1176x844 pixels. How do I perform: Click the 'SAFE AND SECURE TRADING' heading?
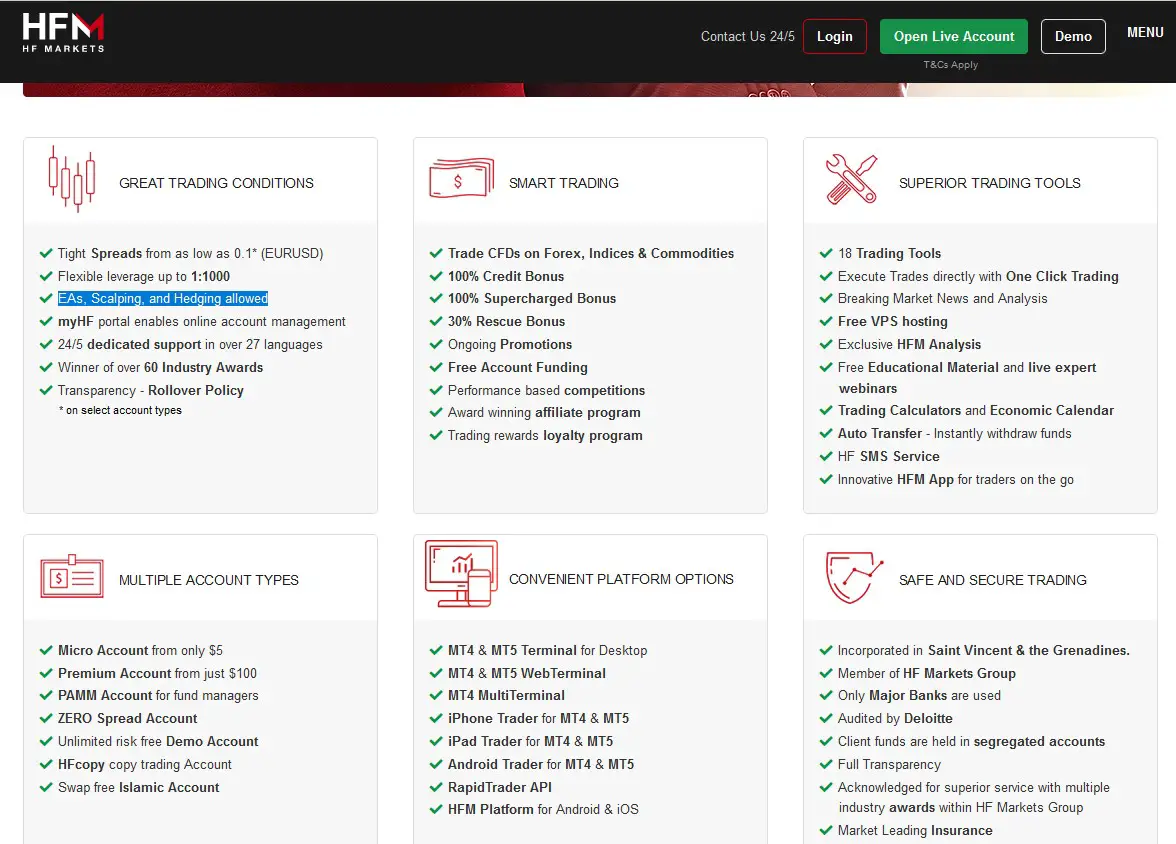point(993,580)
